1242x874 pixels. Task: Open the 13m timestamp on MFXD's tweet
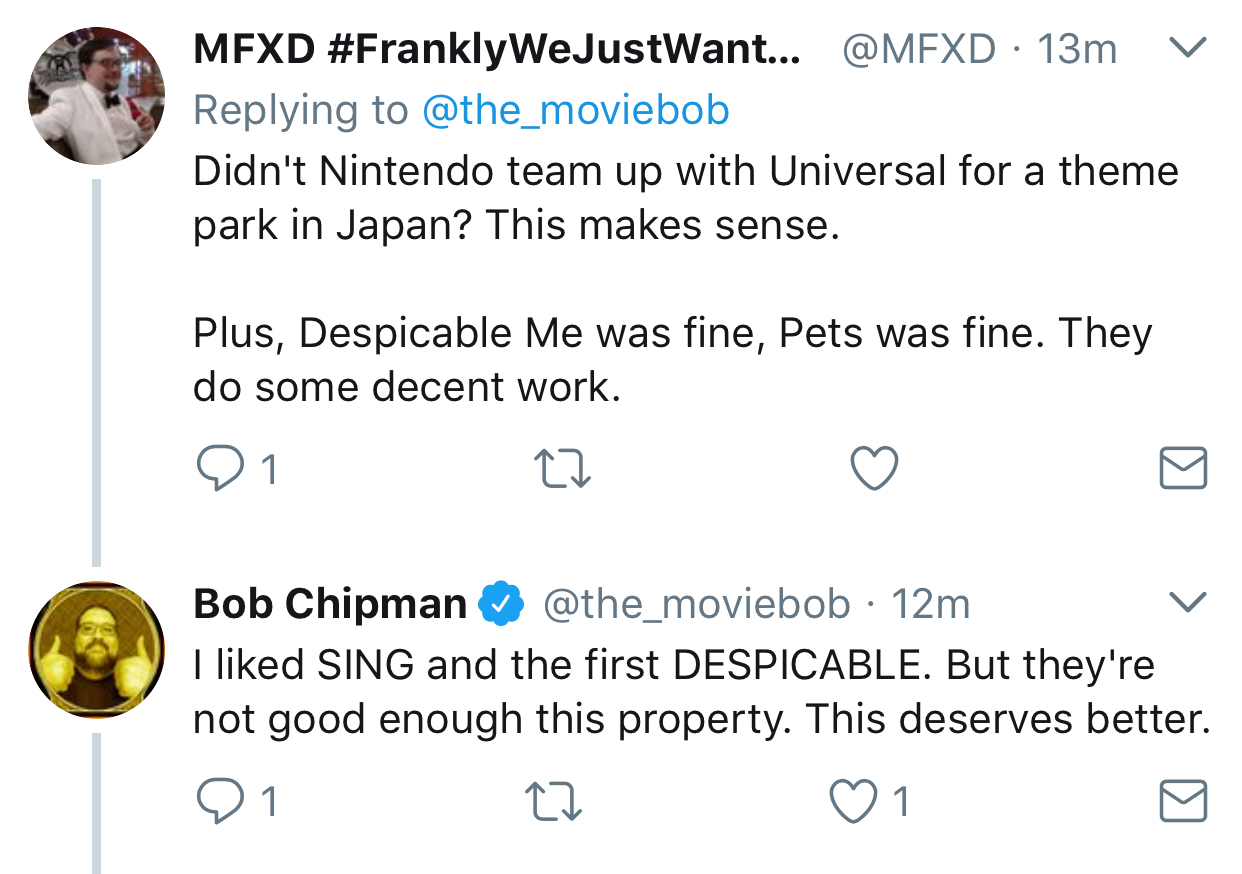pos(1077,48)
